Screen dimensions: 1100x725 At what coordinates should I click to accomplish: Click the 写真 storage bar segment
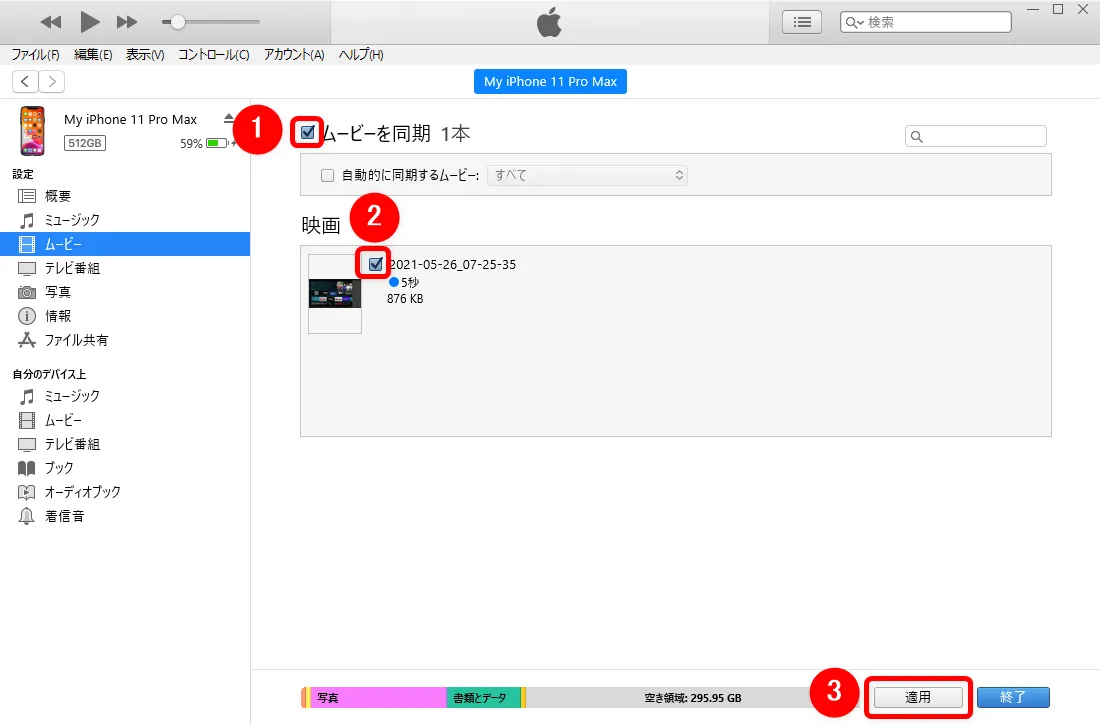[377, 698]
